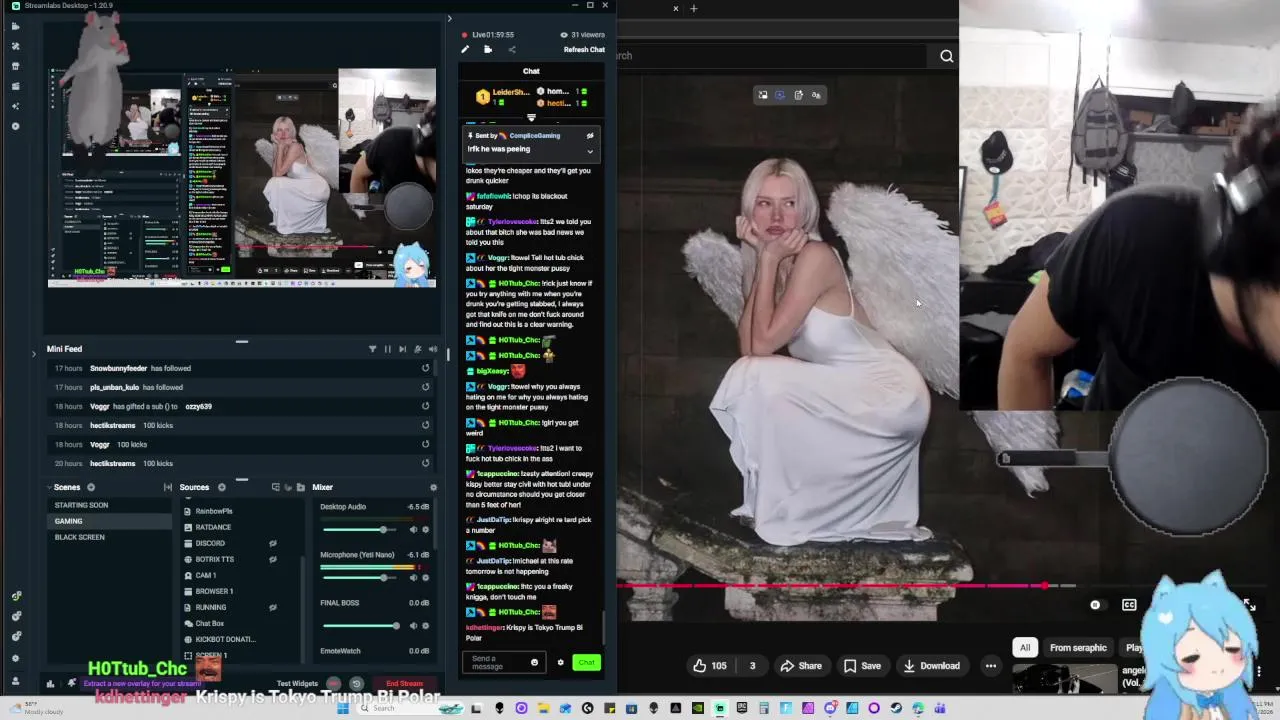Pause the Mini Feed alert queue
Image resolution: width=1280 pixels, height=720 pixels.
(387, 349)
